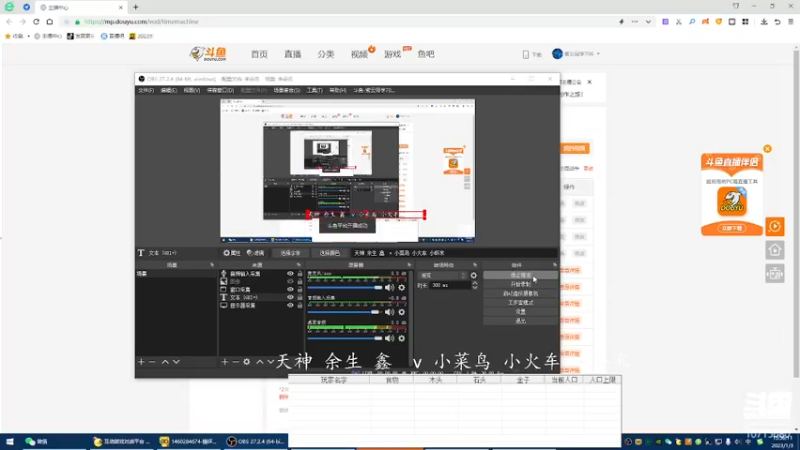800x450 pixels.
Task: Adjust the 音频输入采集 volume slider in the mixer
Action: (345, 312)
